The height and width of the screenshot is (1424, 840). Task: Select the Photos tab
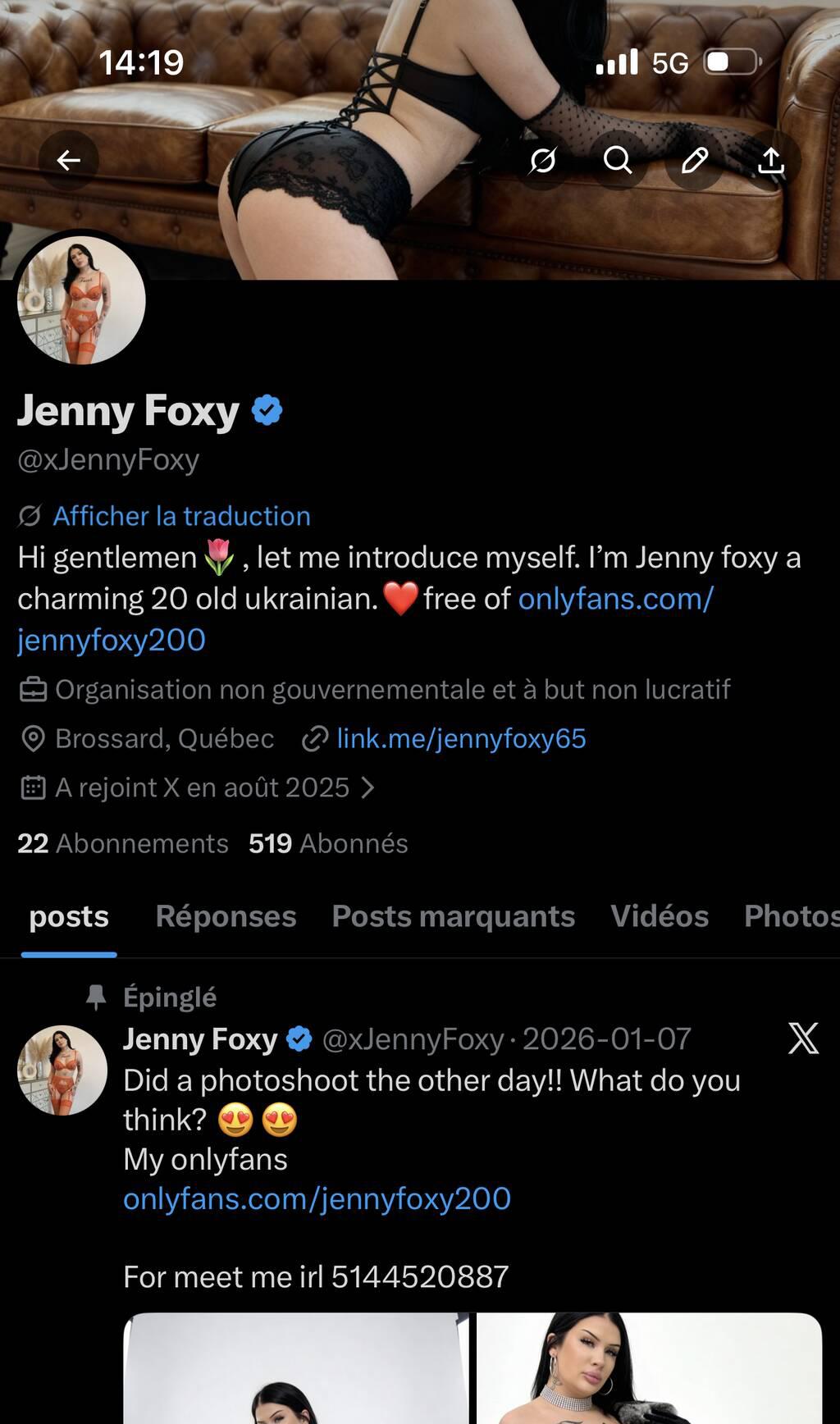click(x=791, y=916)
